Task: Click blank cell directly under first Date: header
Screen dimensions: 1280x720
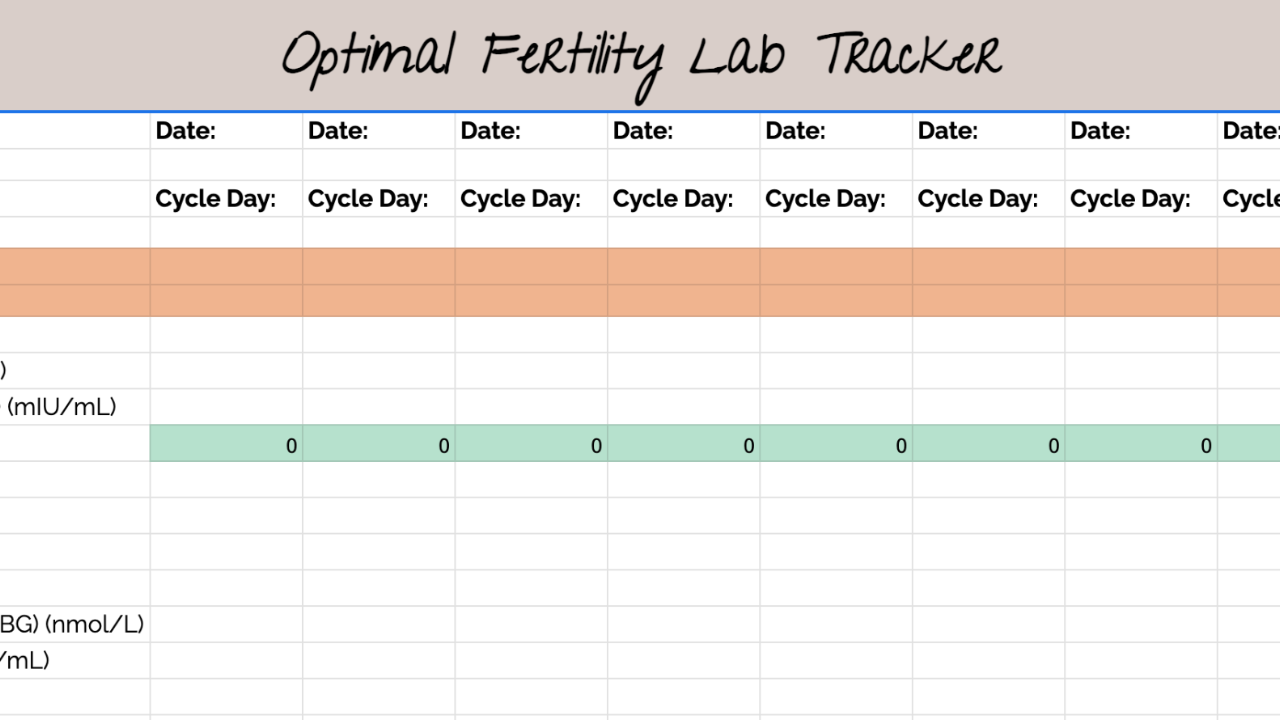Action: [x=226, y=164]
